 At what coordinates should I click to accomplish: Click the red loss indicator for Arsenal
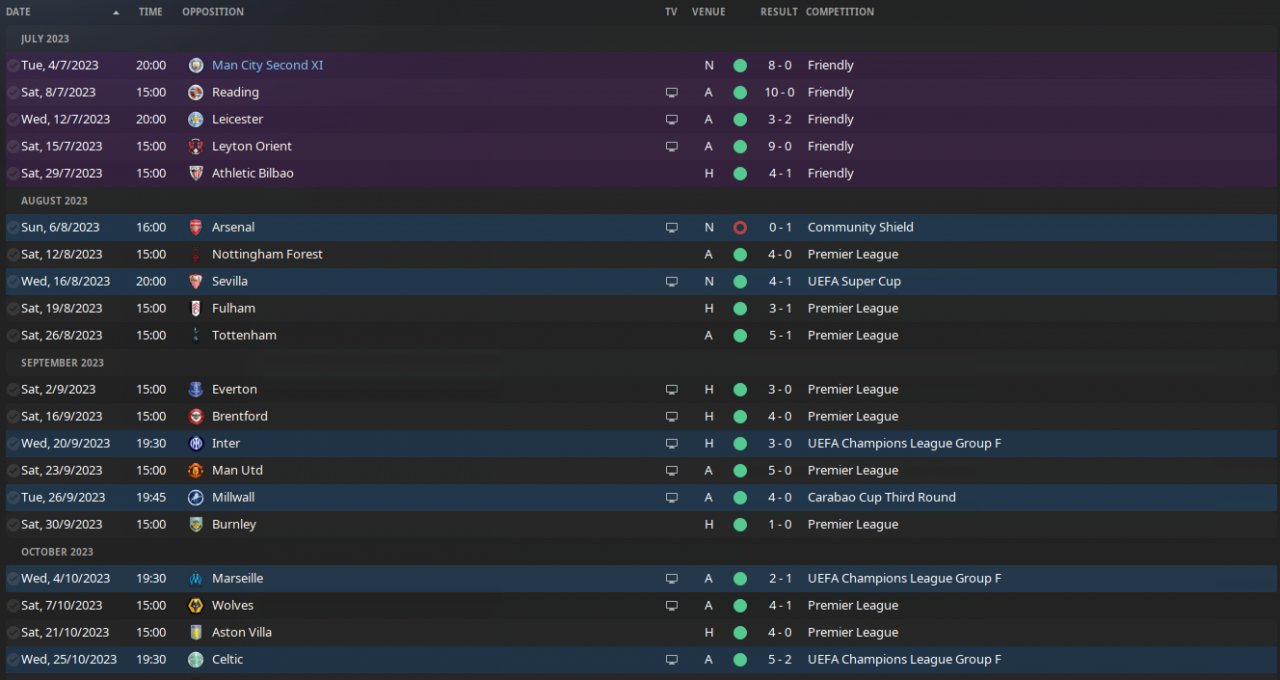[x=740, y=227]
